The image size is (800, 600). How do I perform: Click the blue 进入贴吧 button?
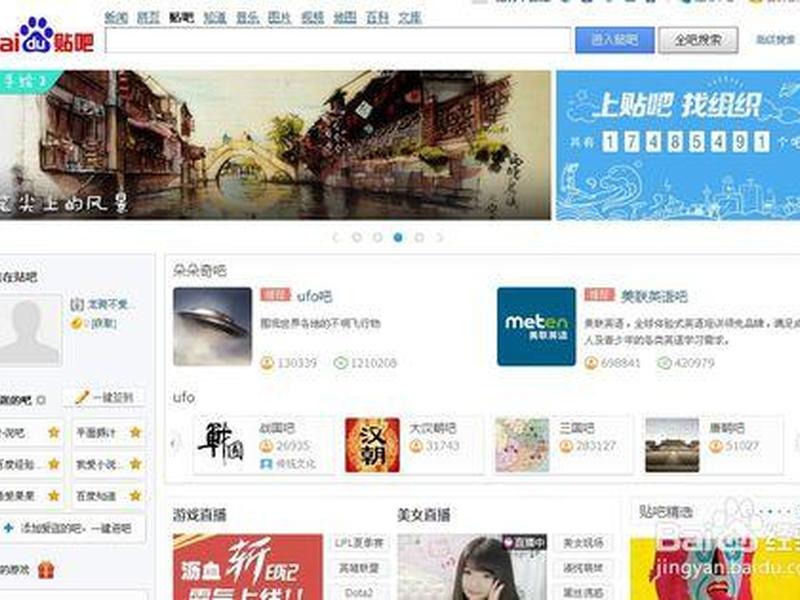pos(615,40)
